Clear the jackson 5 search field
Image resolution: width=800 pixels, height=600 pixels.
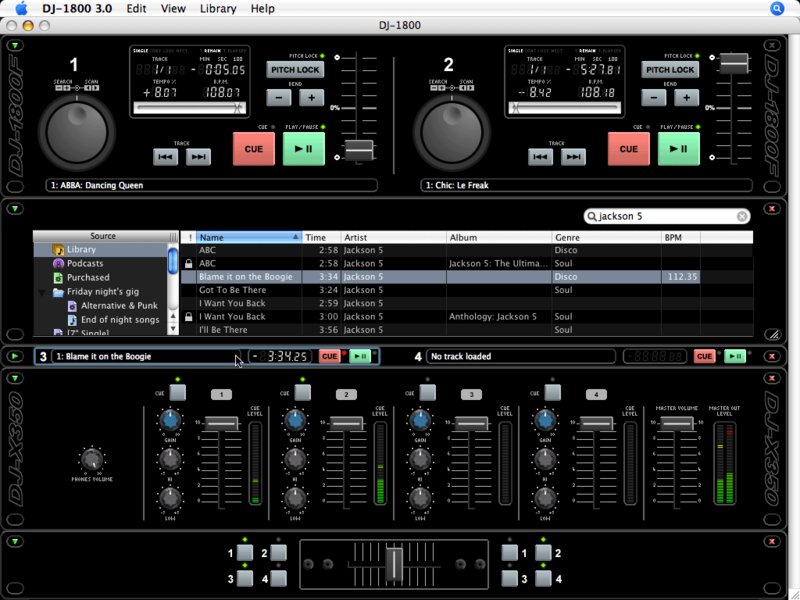742,216
